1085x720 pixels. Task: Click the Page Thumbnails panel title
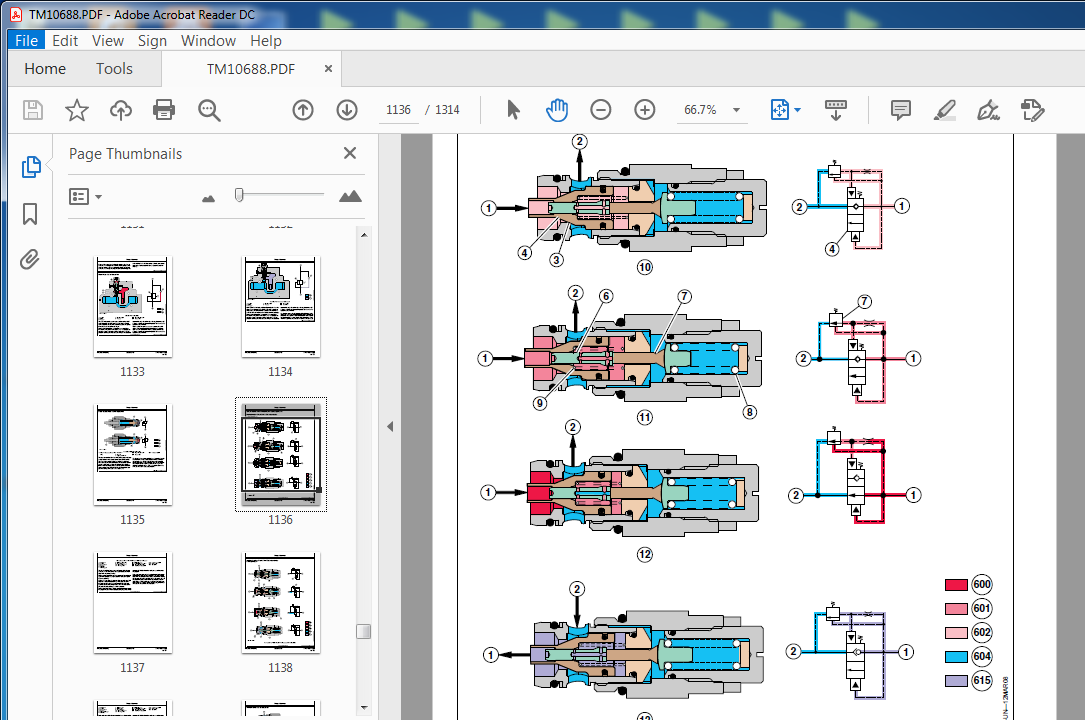(x=125, y=154)
